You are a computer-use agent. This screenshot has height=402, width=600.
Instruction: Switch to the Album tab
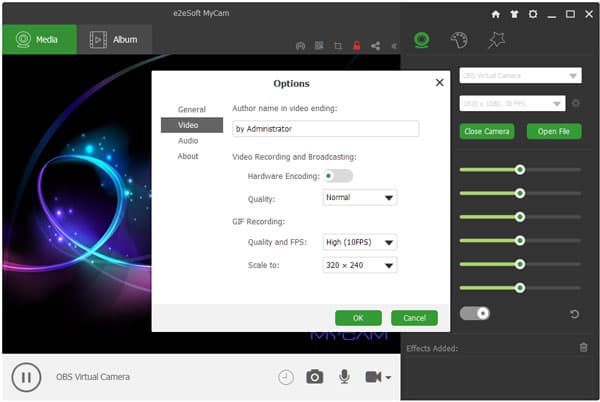click(x=113, y=40)
